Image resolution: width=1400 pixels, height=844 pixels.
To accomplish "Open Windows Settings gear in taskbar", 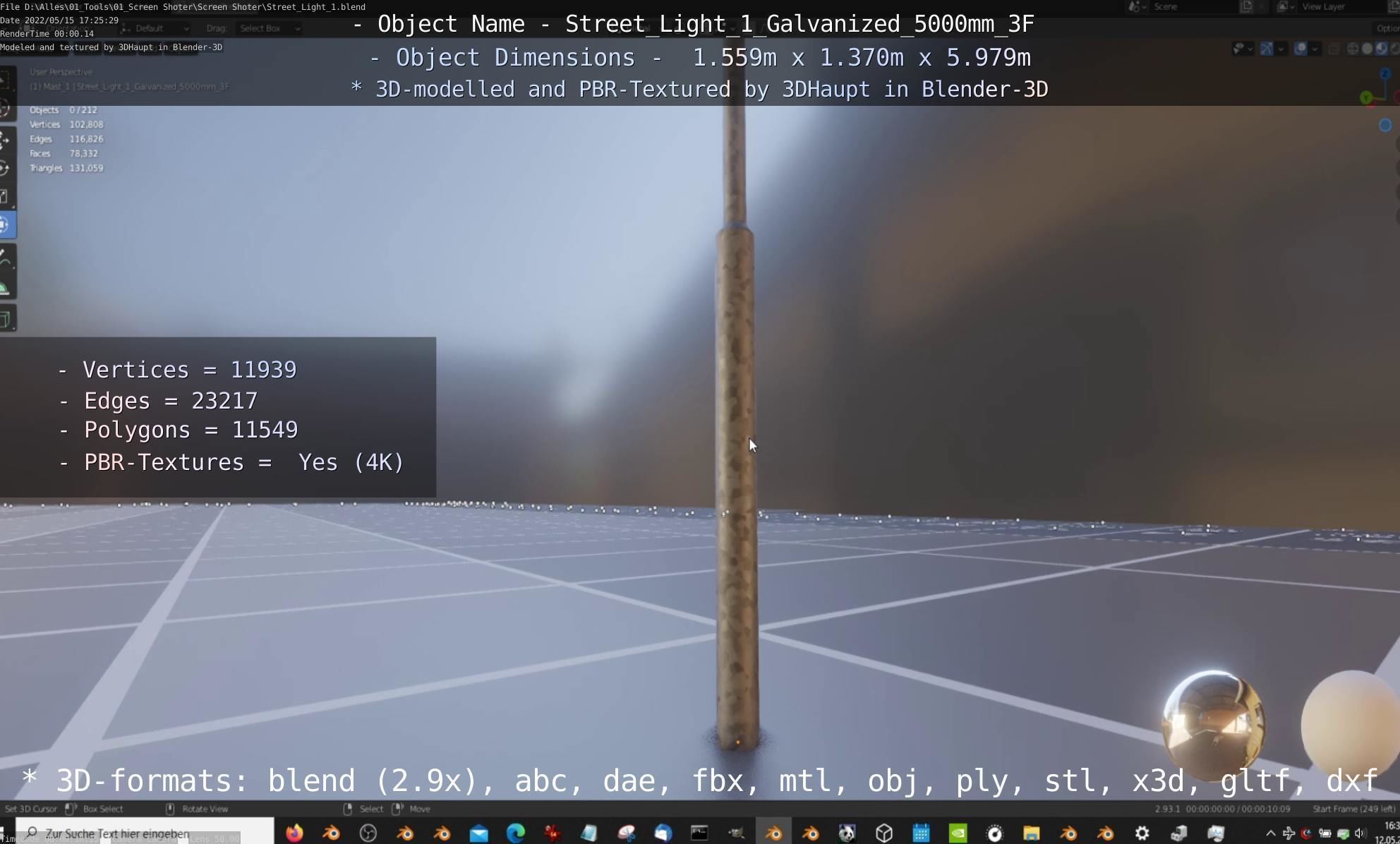I will (1142, 833).
